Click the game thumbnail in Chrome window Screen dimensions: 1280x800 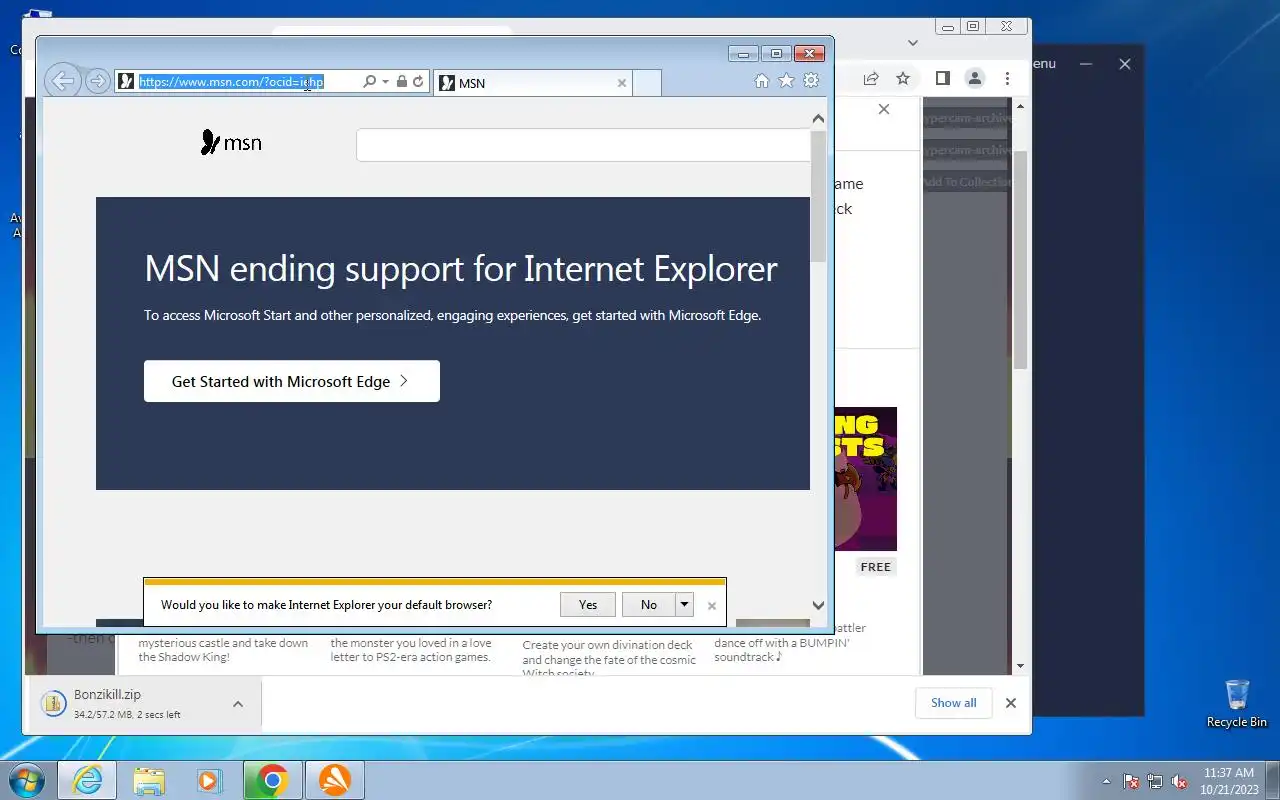866,479
